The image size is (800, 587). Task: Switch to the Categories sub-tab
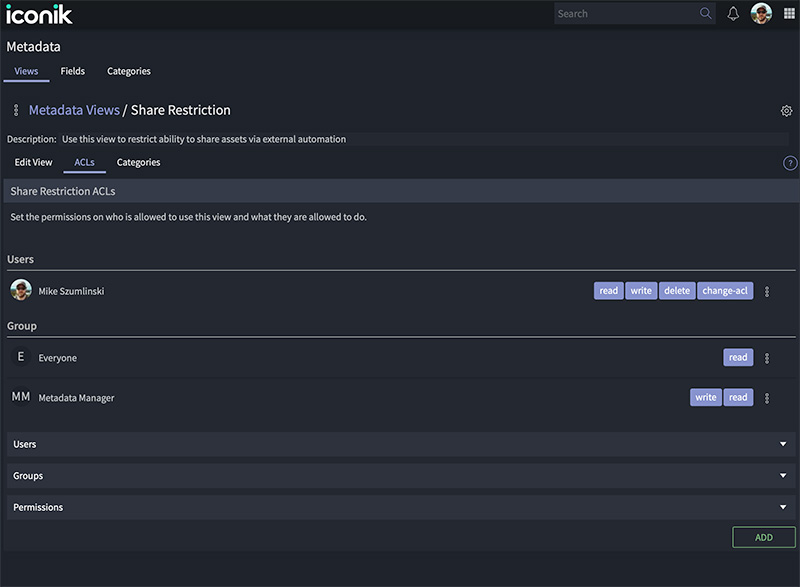pos(138,162)
